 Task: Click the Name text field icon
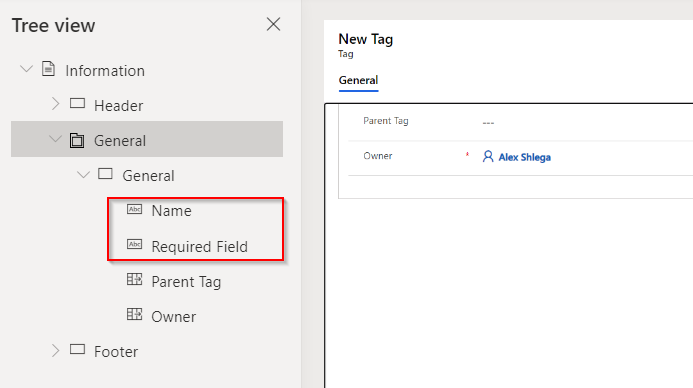pyautogui.click(x=134, y=209)
